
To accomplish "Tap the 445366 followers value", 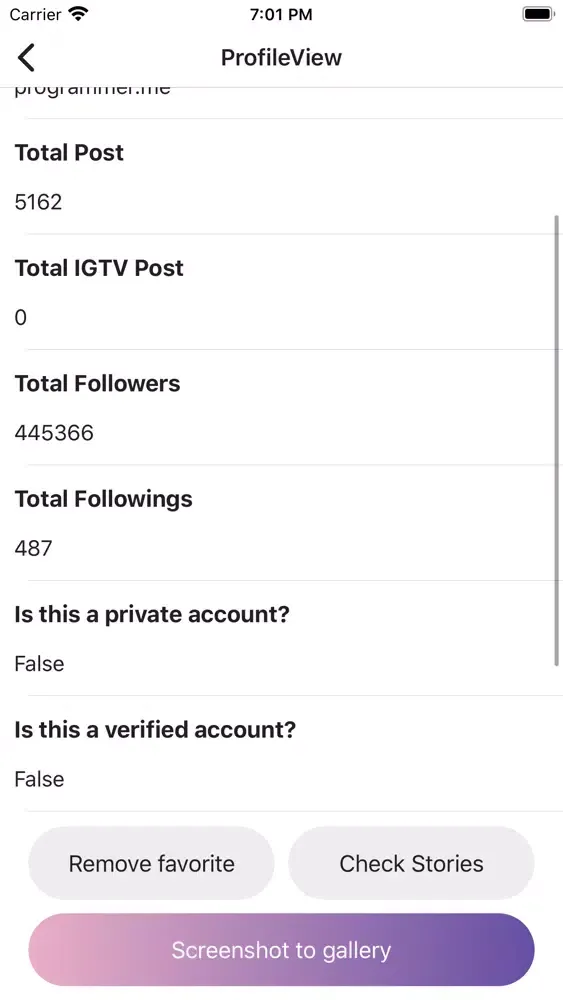I will pyautogui.click(x=54, y=433).
